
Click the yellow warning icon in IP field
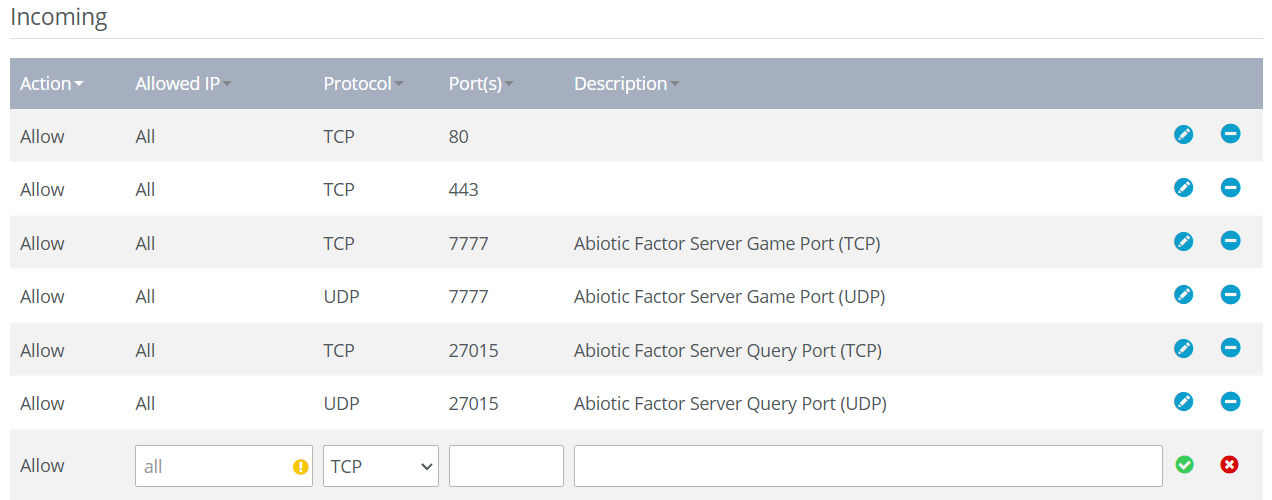pos(300,467)
